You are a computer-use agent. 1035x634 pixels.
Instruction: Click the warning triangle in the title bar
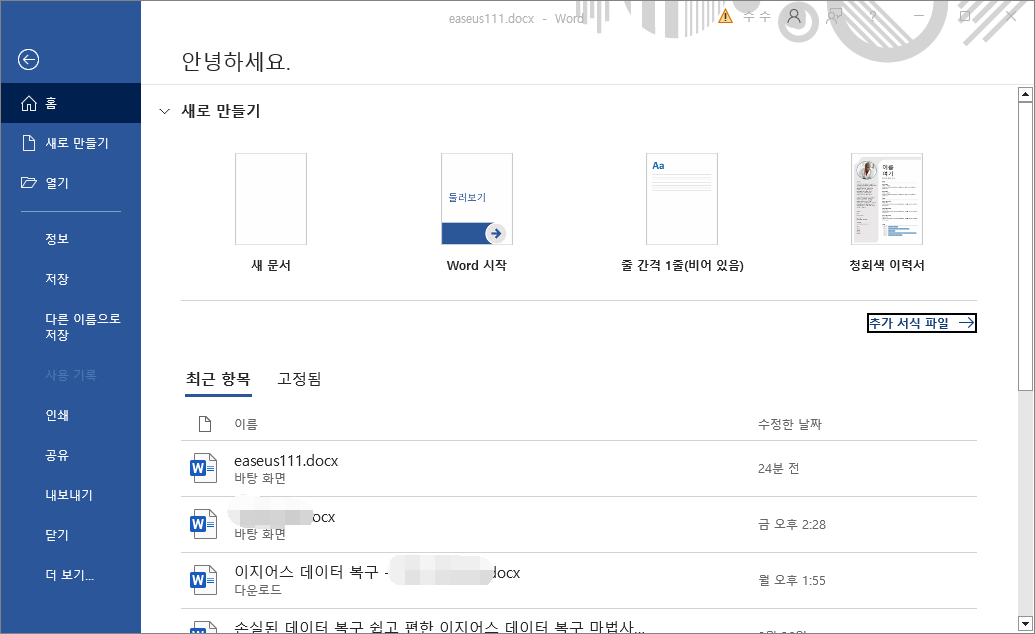tap(725, 17)
